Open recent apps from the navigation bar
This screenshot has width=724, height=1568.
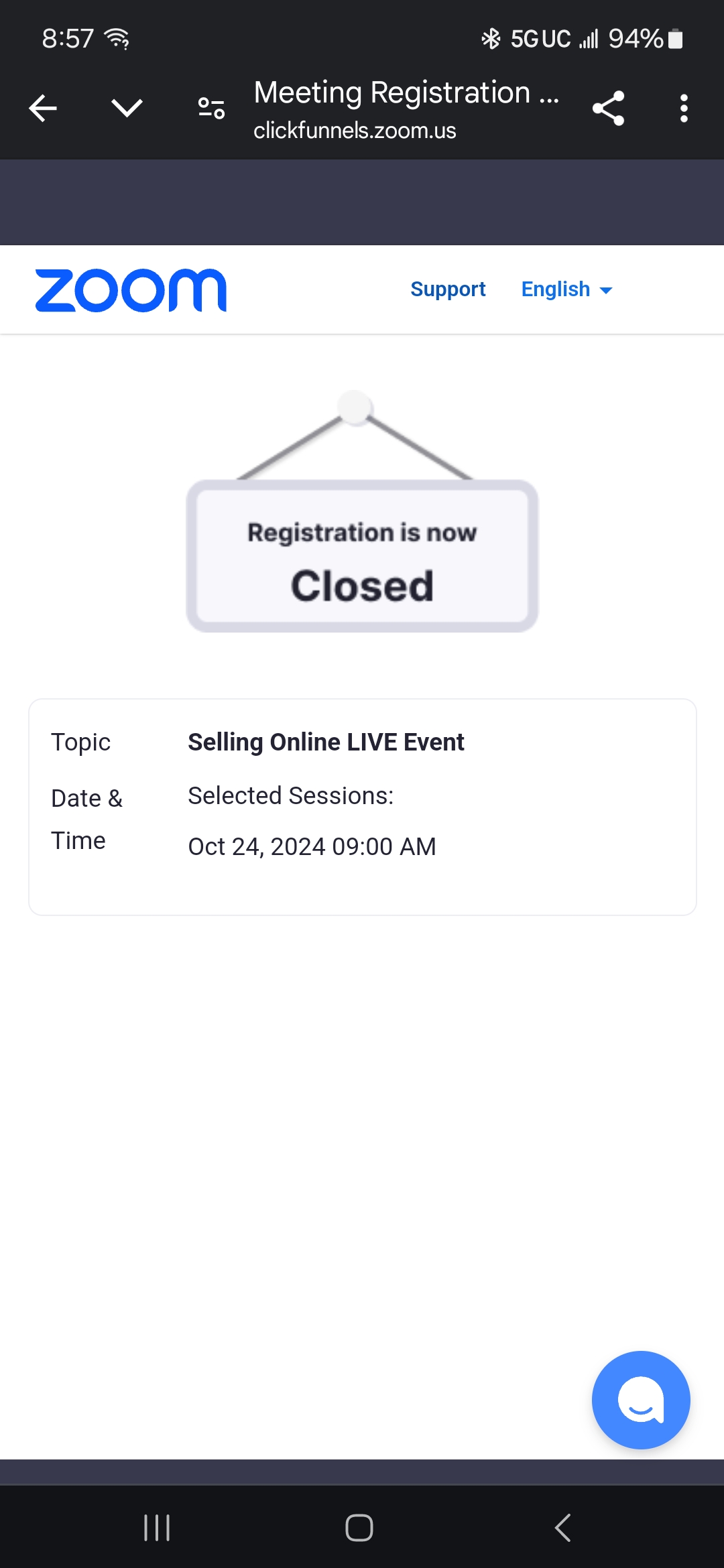(x=156, y=1528)
